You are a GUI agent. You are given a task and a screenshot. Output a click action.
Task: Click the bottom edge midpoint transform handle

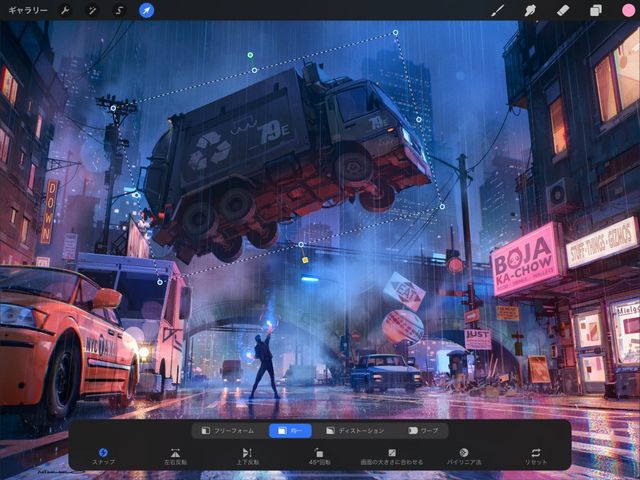(301, 244)
